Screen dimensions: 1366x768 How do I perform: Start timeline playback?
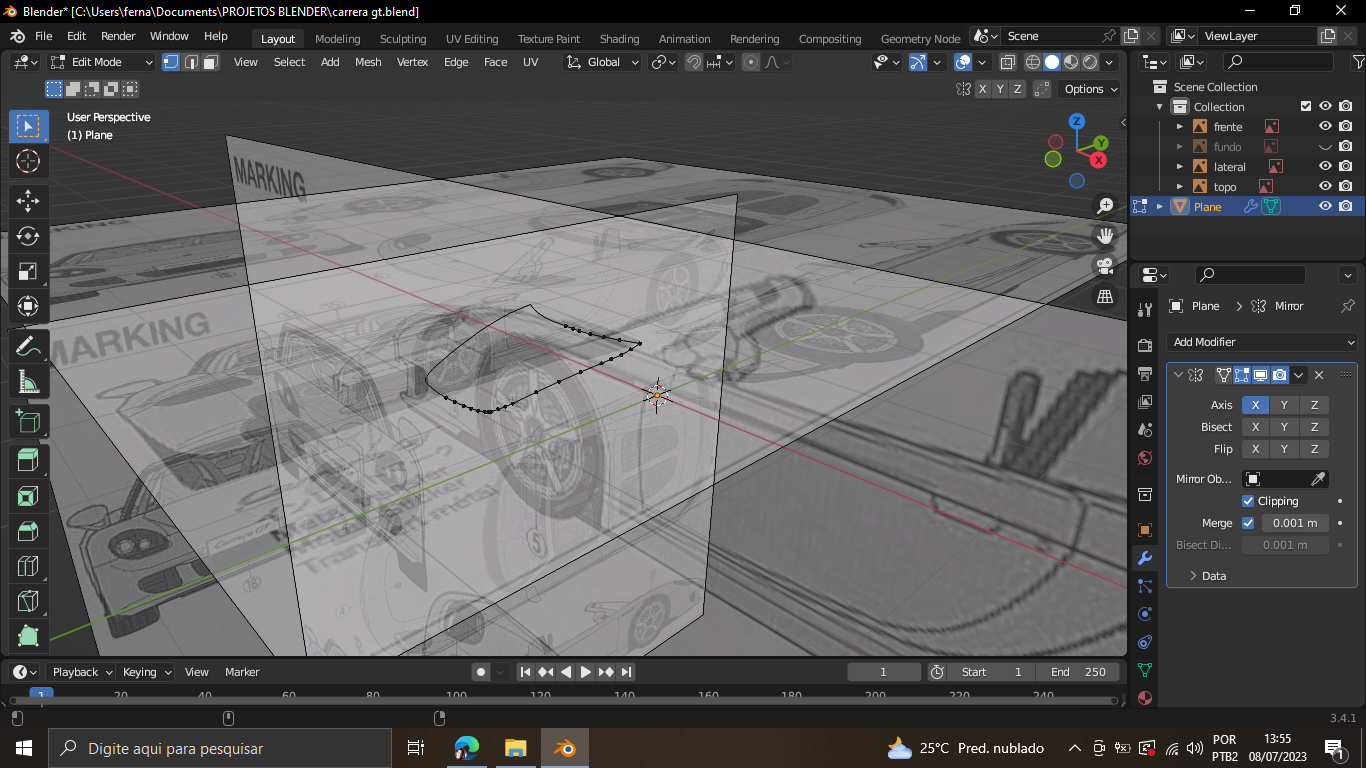586,672
